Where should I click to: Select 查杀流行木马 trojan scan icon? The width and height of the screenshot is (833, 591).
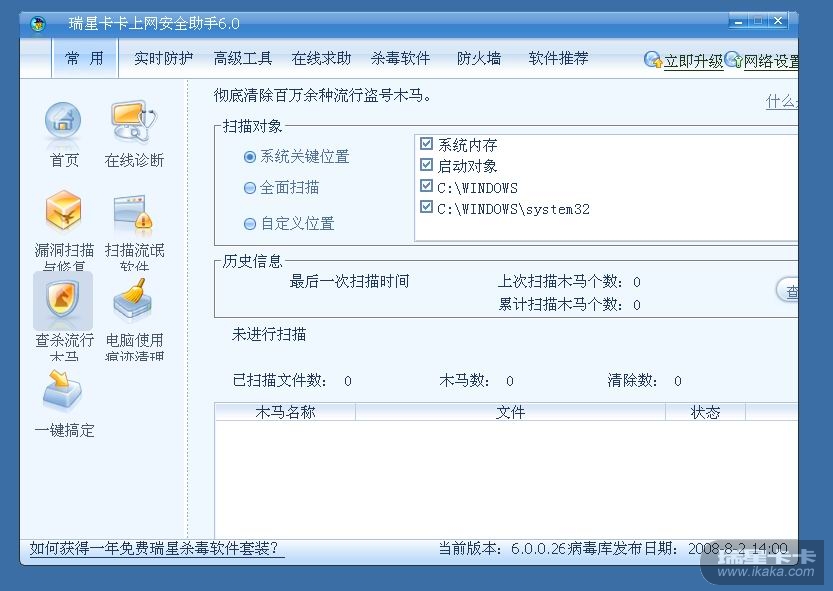point(63,299)
